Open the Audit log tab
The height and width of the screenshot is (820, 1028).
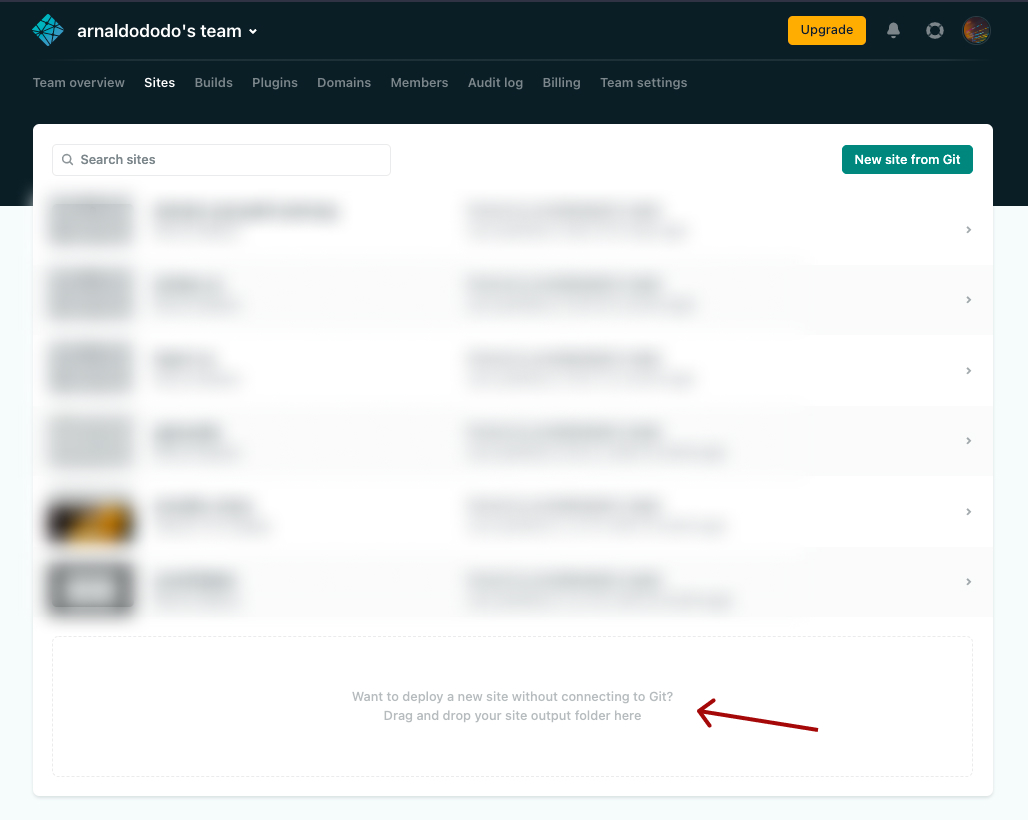click(496, 83)
